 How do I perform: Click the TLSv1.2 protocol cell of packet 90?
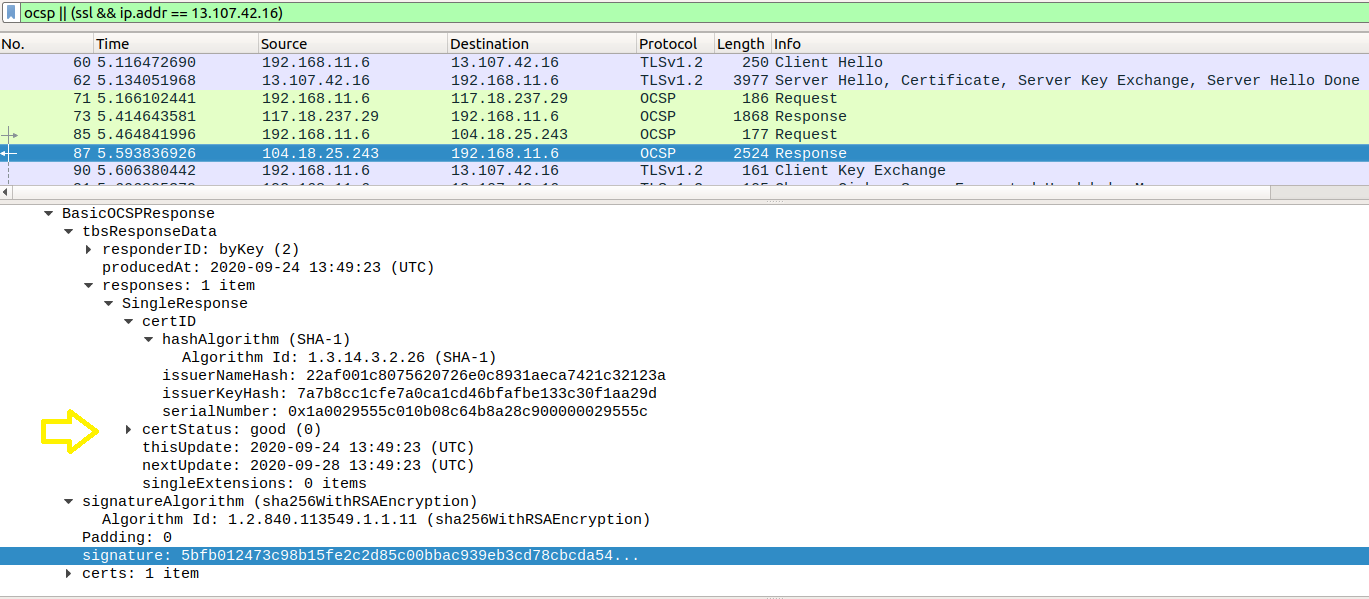[672, 171]
